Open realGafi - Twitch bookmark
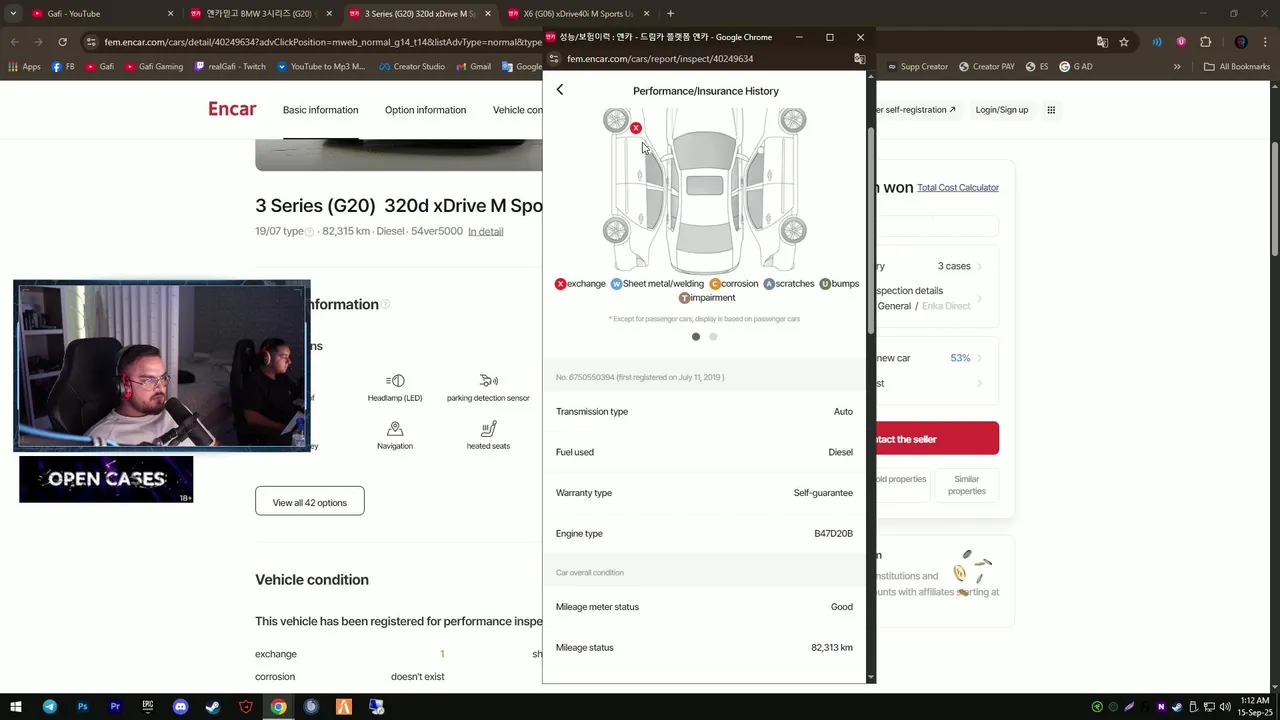Viewport: 1280px width, 720px height. click(x=230, y=67)
